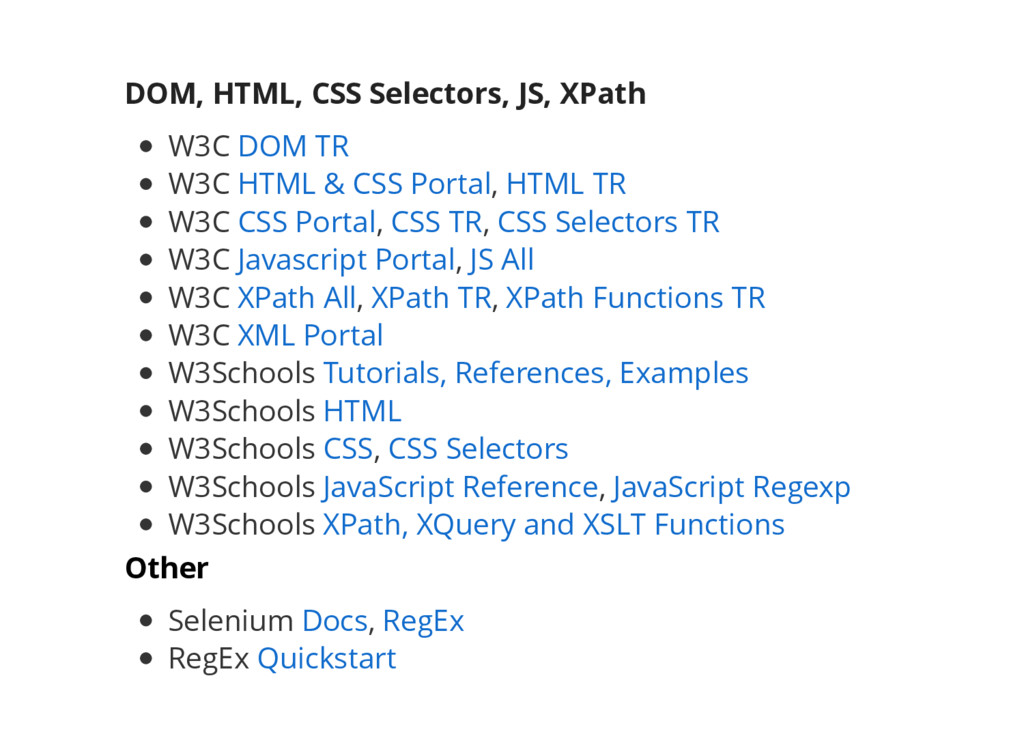Open the Selenium Docs link
Image resolution: width=1024 pixels, height=747 pixels.
334,620
